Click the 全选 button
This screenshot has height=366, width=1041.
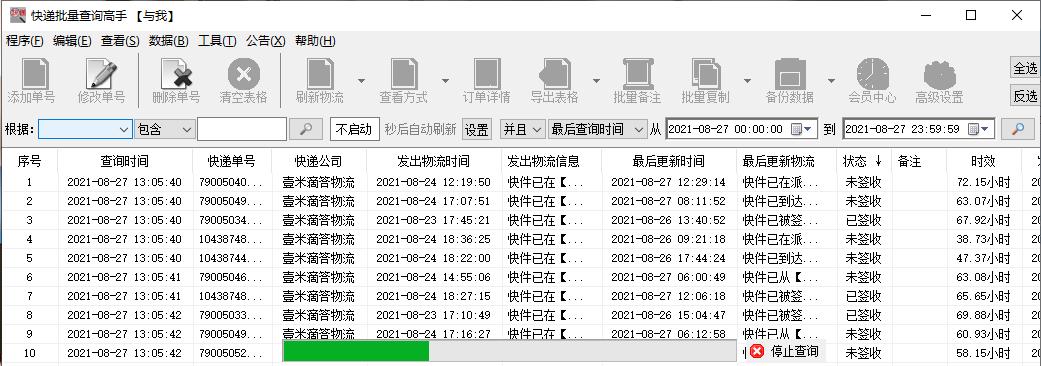pyautogui.click(x=1025, y=68)
